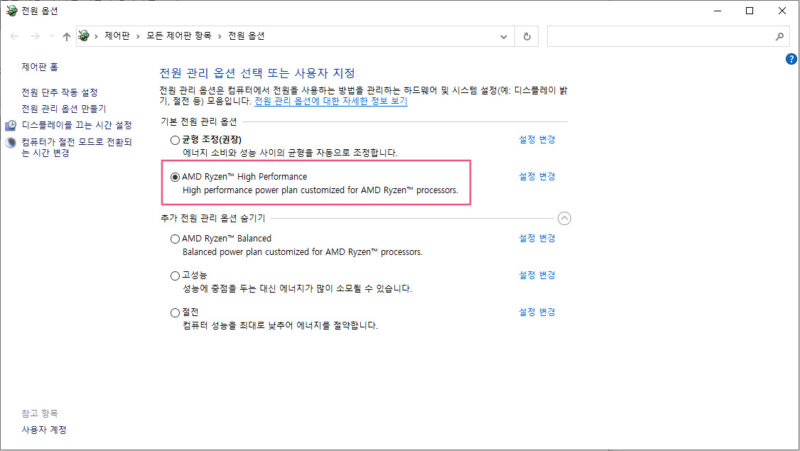Click 모든 제어판 항목 in the breadcrumb
The image size is (800, 451).
[x=181, y=36]
